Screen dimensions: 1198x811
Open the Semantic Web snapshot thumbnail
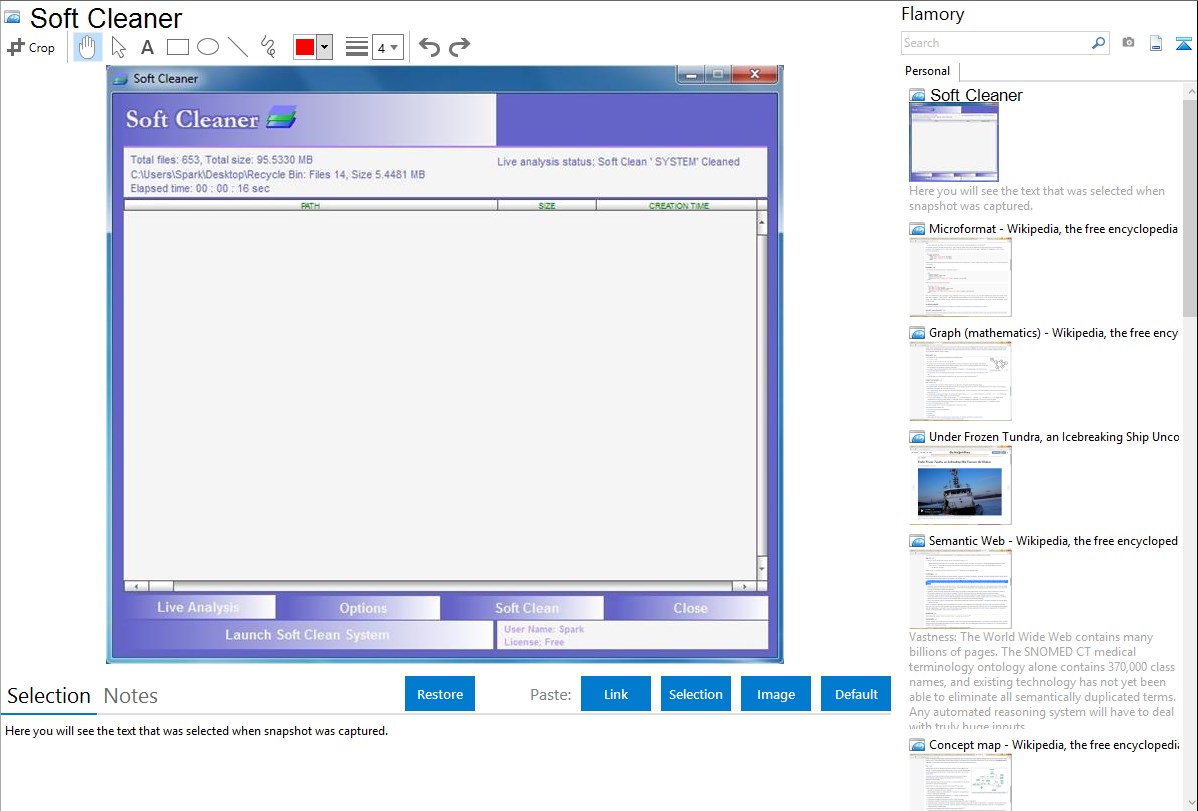tap(960, 589)
